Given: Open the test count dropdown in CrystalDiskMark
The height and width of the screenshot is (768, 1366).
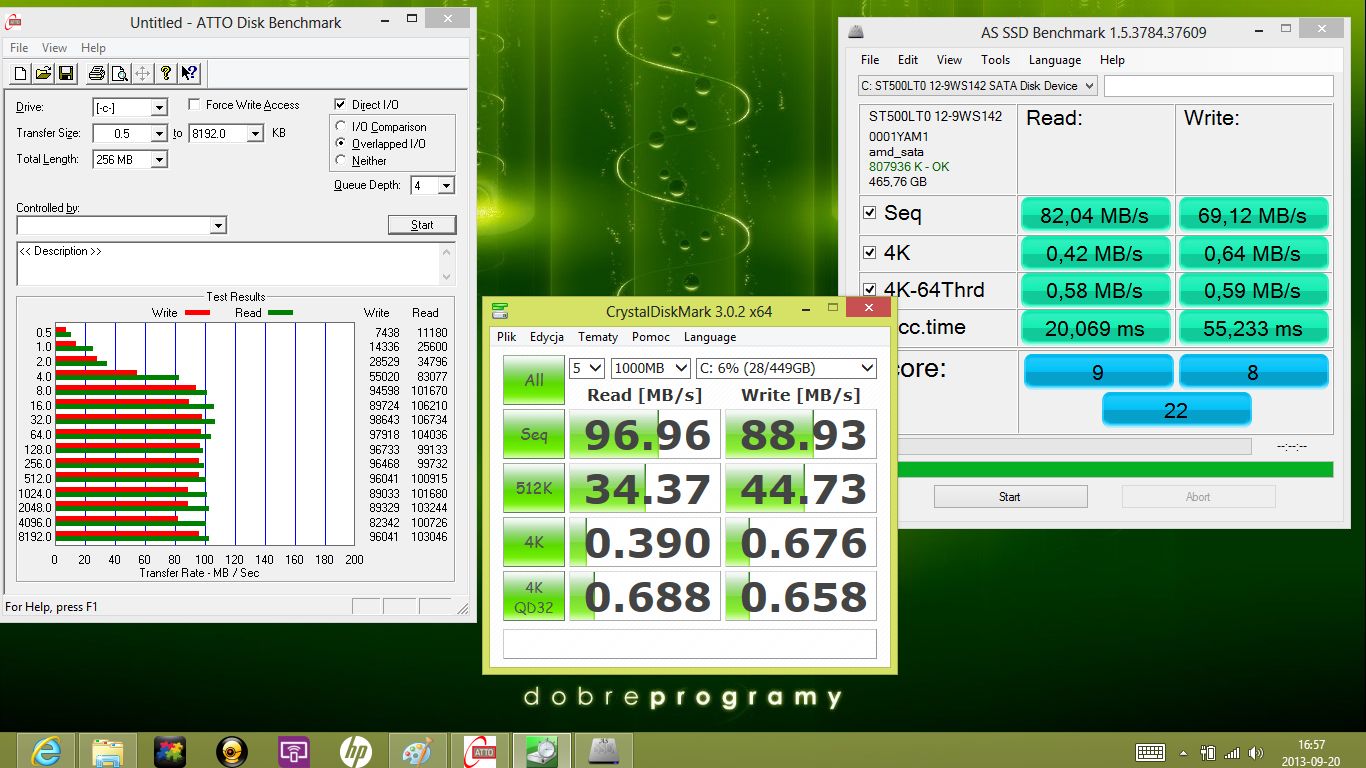Looking at the screenshot, I should tap(586, 368).
